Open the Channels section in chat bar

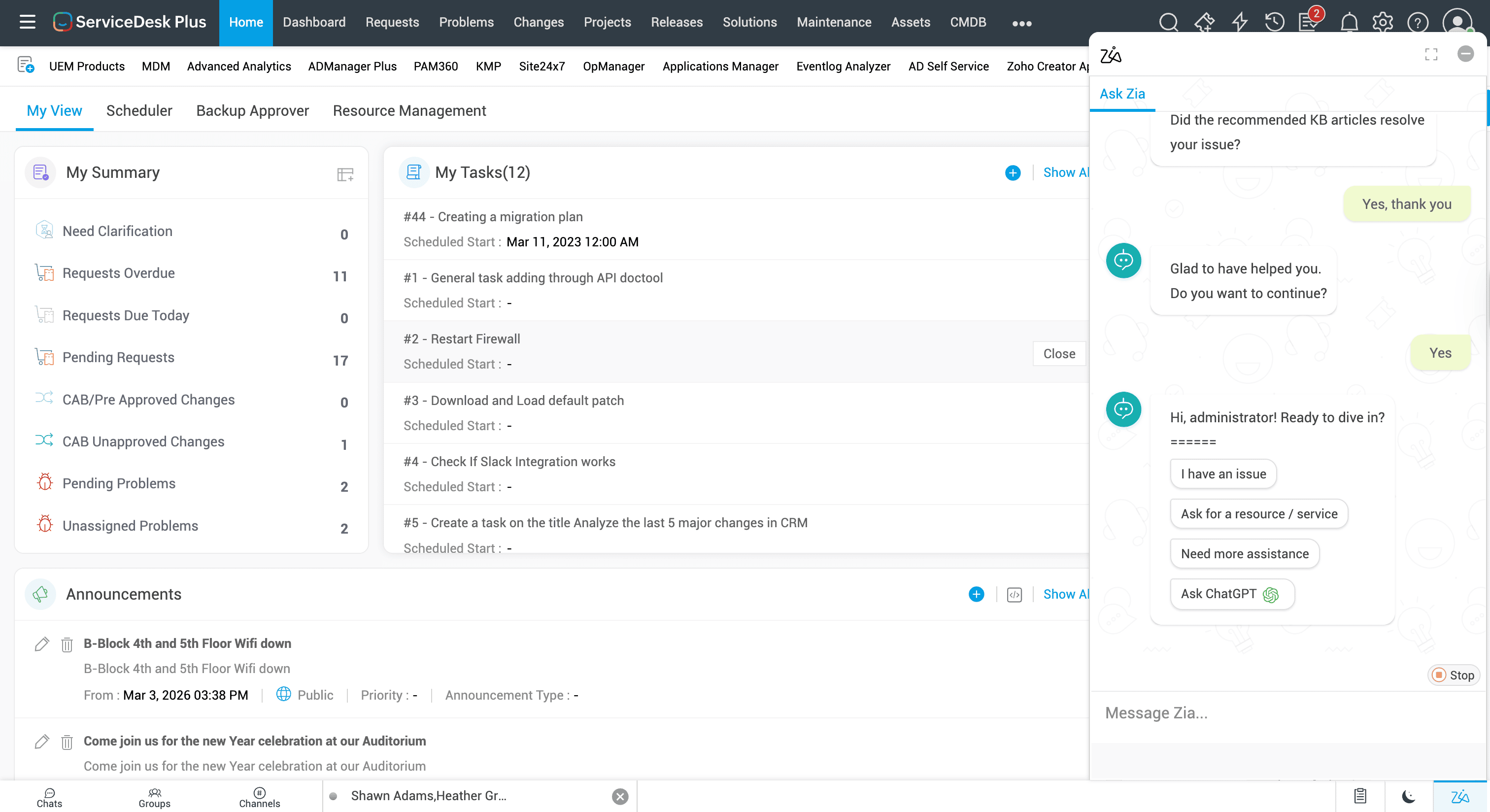click(259, 797)
